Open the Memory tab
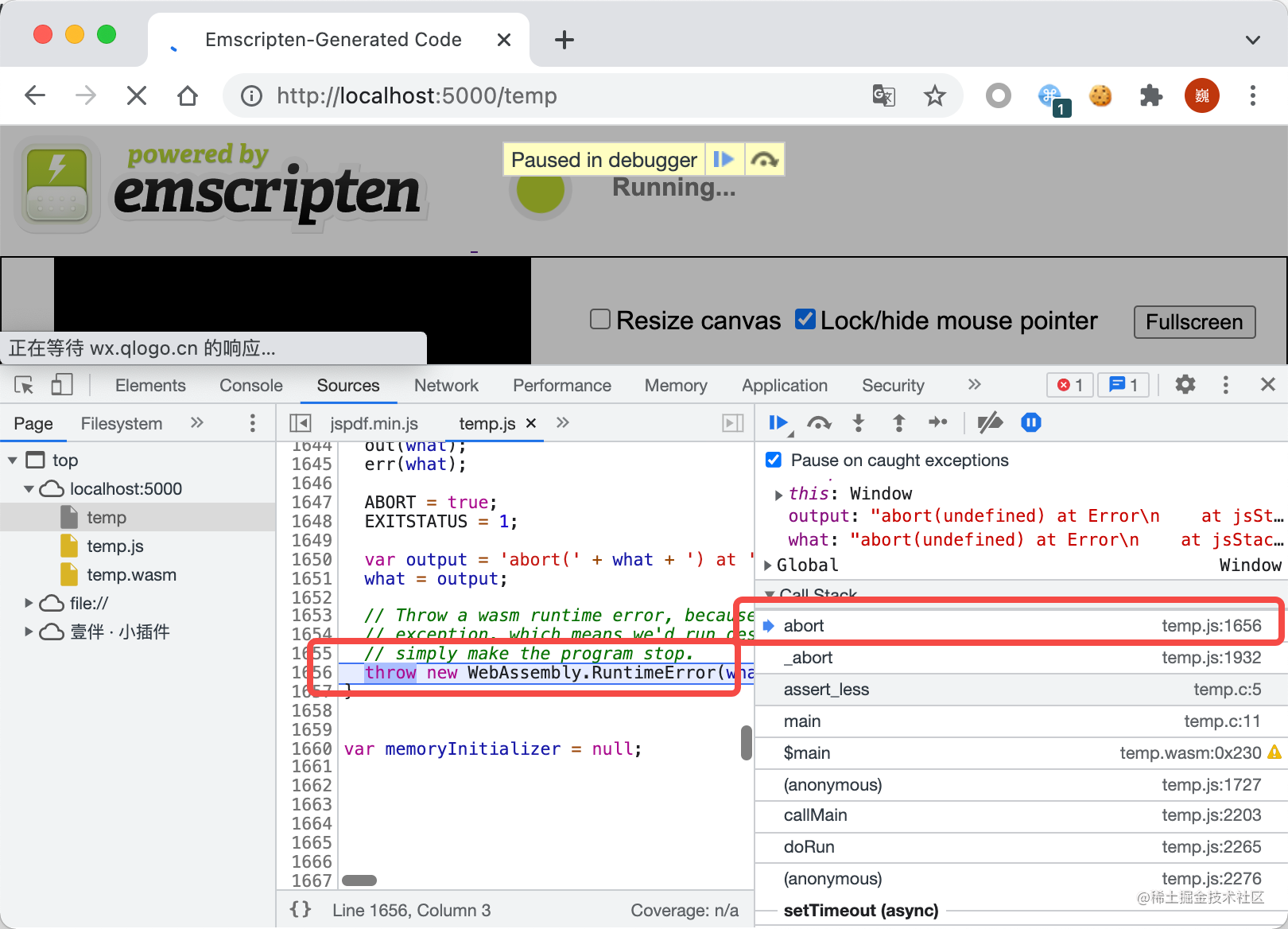The height and width of the screenshot is (929, 1288). point(676,385)
